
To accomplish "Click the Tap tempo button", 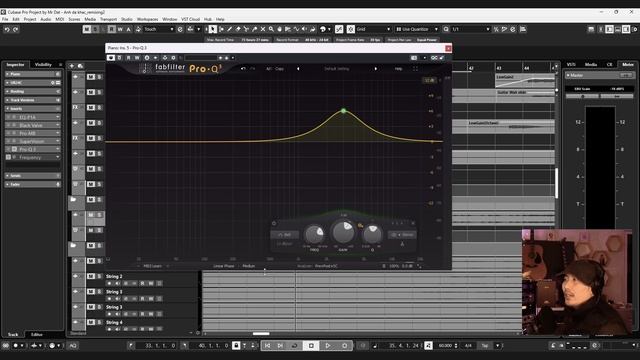I will click(x=484, y=346).
